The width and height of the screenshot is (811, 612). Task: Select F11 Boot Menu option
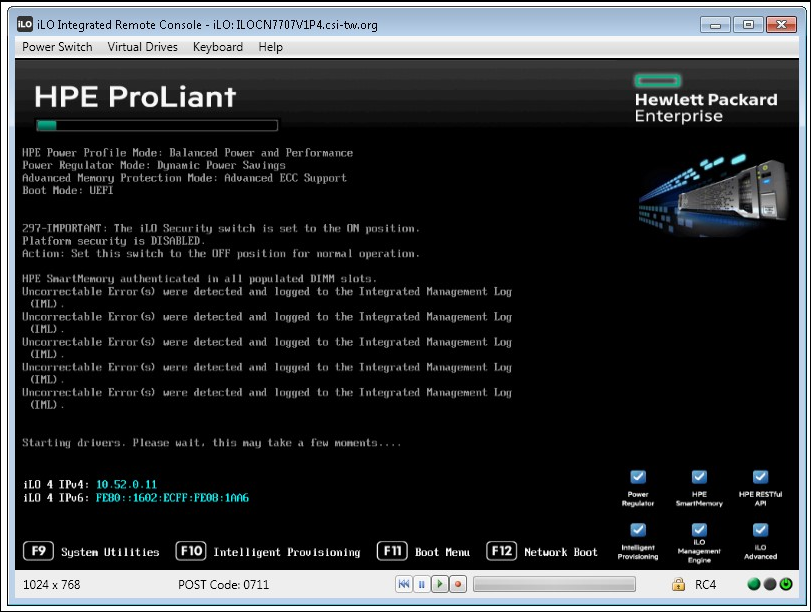click(423, 552)
